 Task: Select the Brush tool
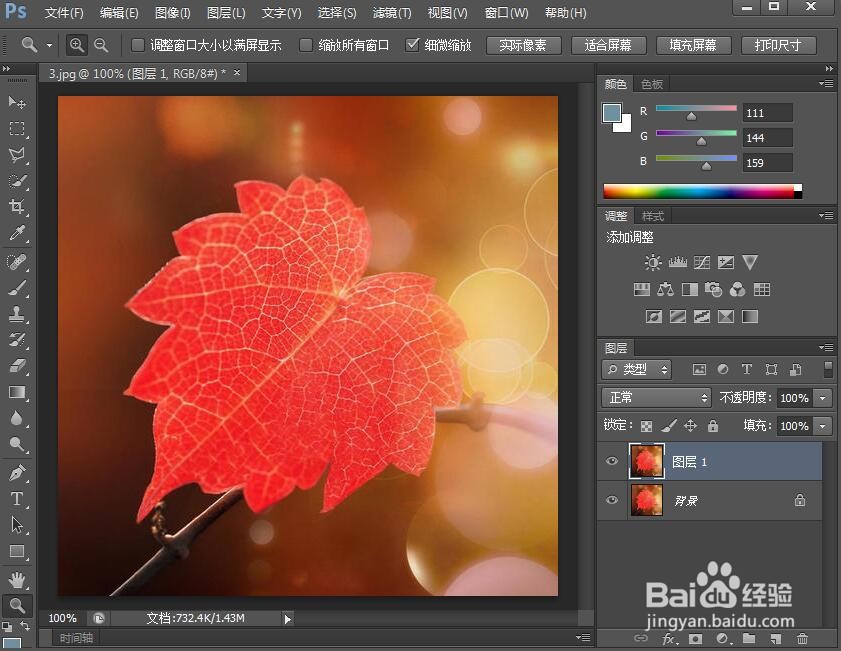(17, 288)
